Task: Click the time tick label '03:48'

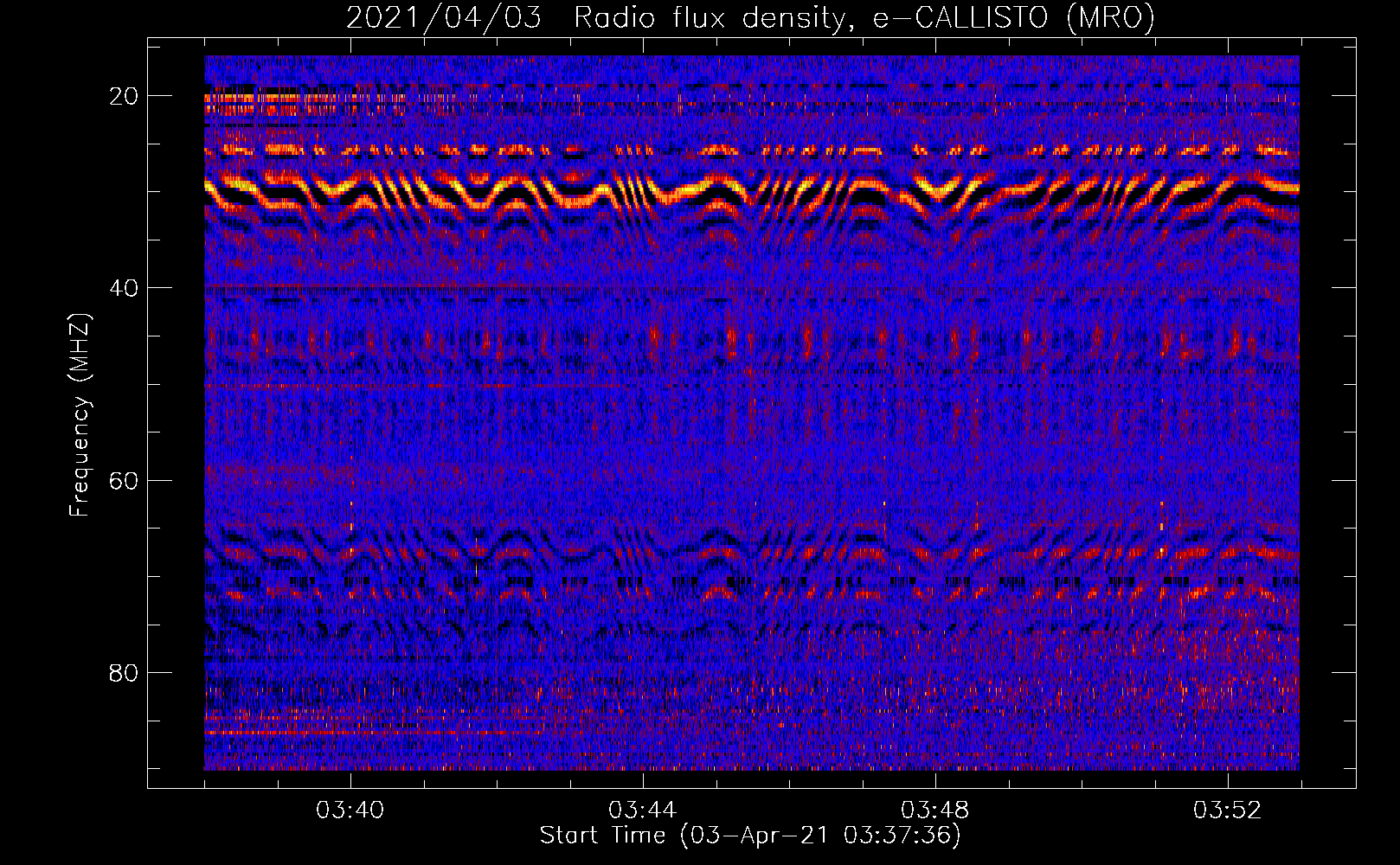Action: point(934,810)
